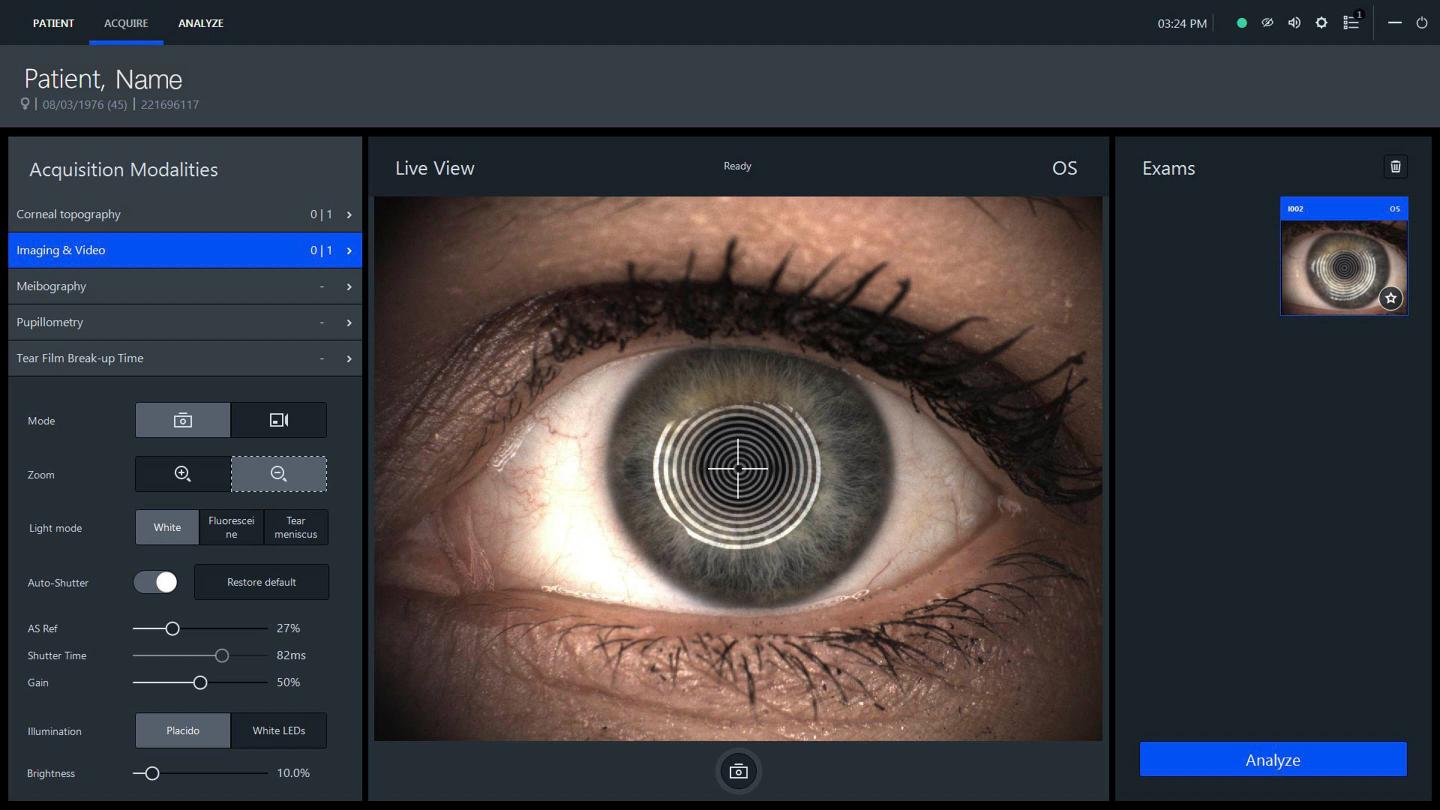The width and height of the screenshot is (1440, 810).
Task: Switch to video recording mode
Action: click(x=279, y=421)
